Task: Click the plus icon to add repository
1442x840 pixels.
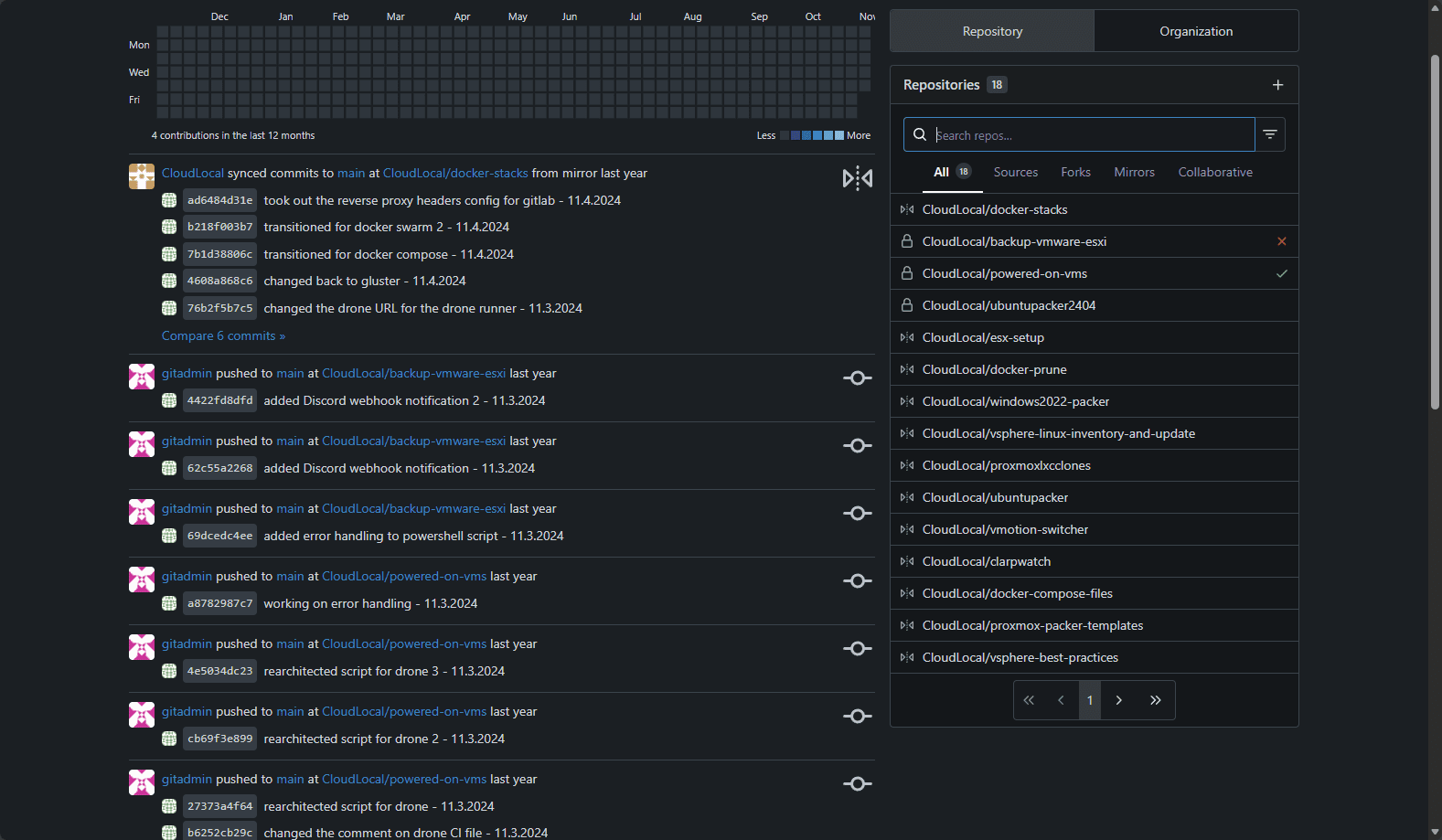Action: point(1277,85)
